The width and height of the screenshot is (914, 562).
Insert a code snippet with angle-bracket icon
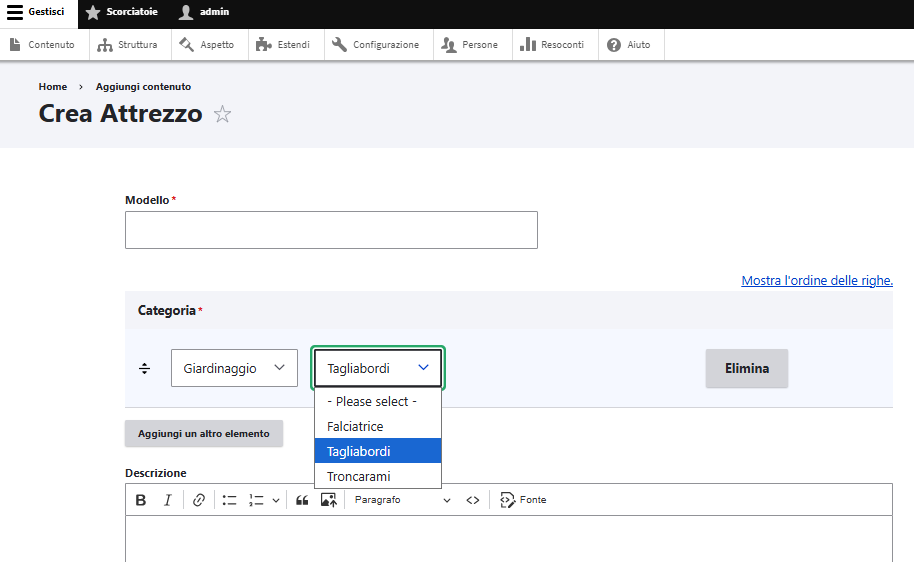473,500
